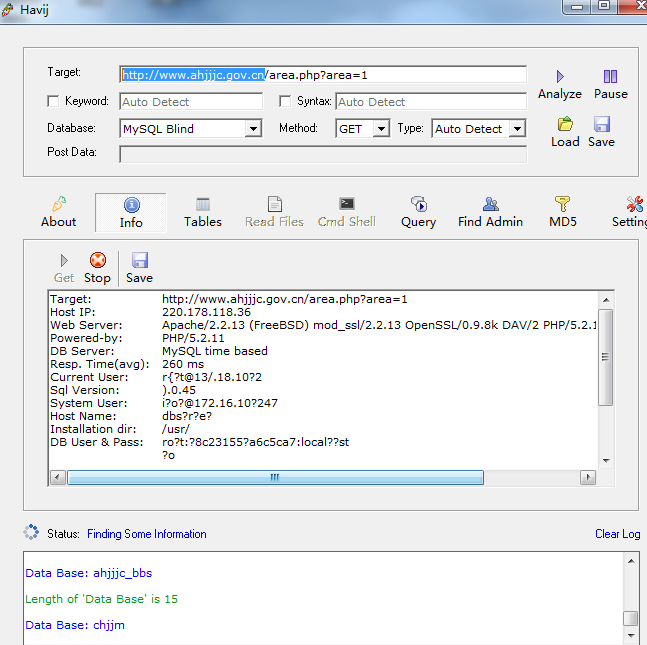Click the info box vertical scrollbar thumb
Viewport: 647px width, 645px height.
tap(606, 357)
